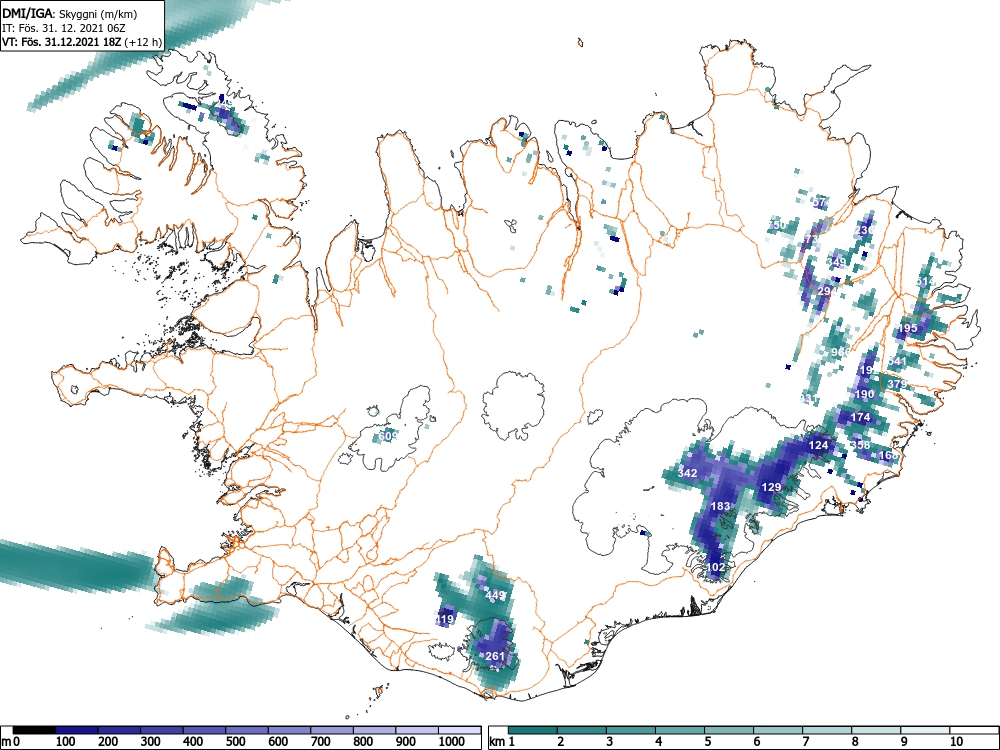The image size is (1000, 750).
Task: Click the legend swatch between 500 and 600 m
Action: pyautogui.click(x=247, y=730)
